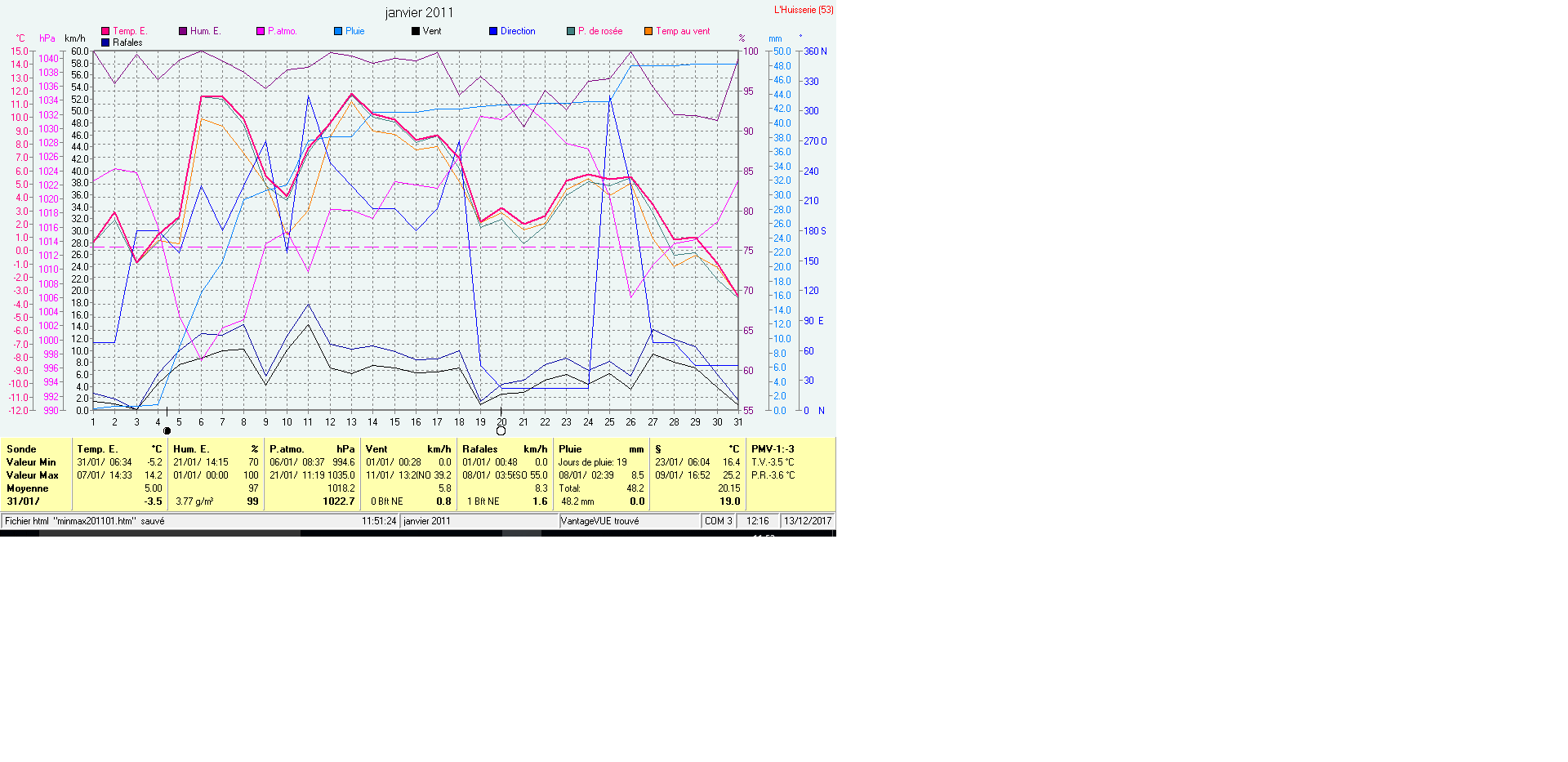
Task: Click the minimum temperature value -5.2
Action: [154, 462]
